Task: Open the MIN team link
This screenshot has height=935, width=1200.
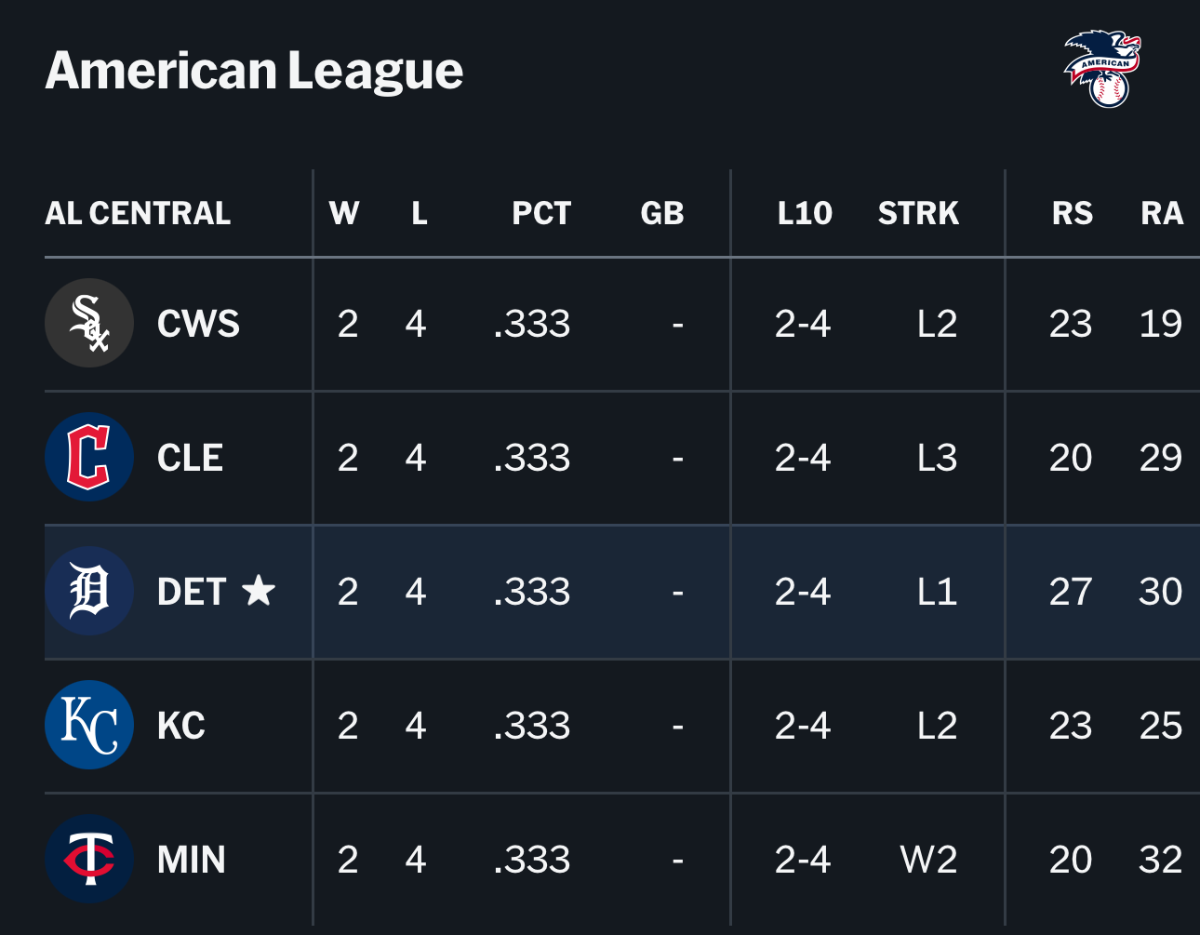Action: pyautogui.click(x=191, y=859)
